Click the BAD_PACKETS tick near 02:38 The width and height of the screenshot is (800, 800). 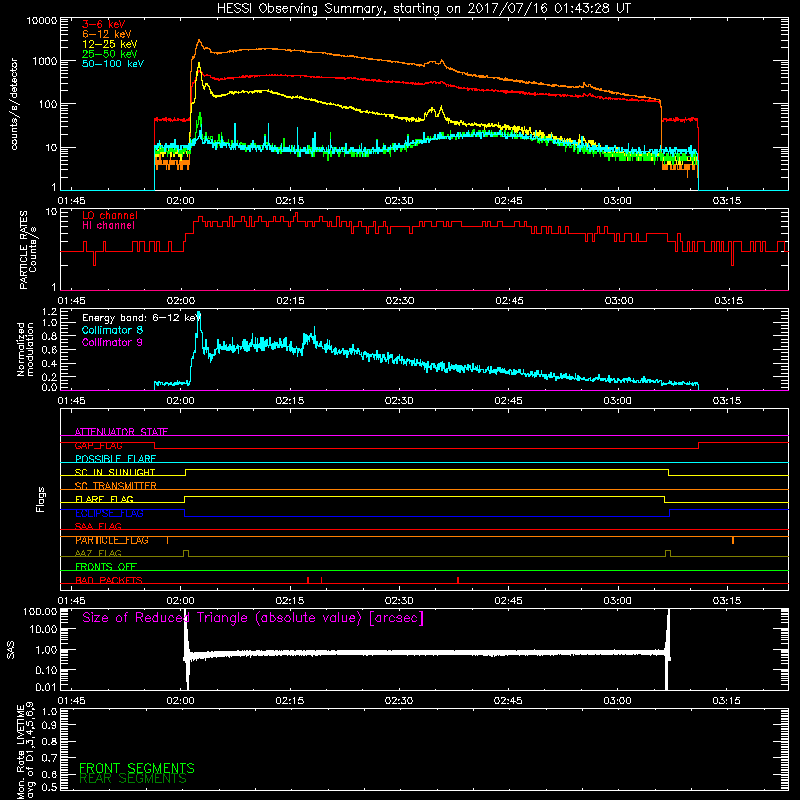click(458, 580)
